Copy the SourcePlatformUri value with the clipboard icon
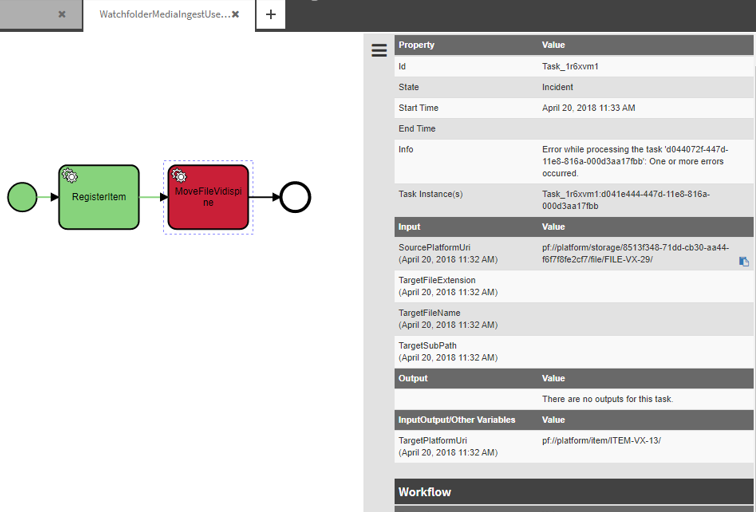 click(x=743, y=261)
